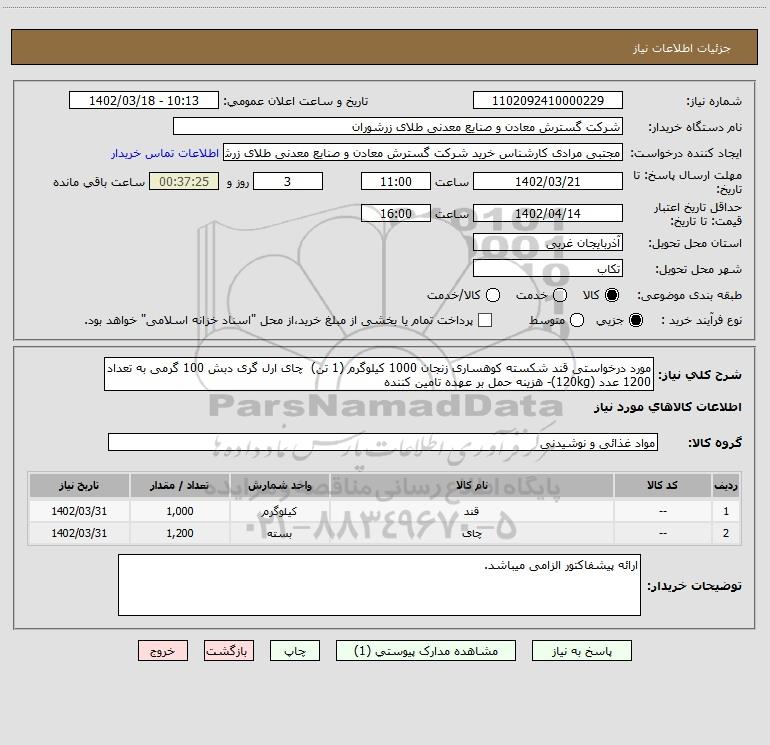Click the delivery province field آذربایجان غربی
Image resolution: width=770 pixels, height=745 pixels.
tap(548, 243)
